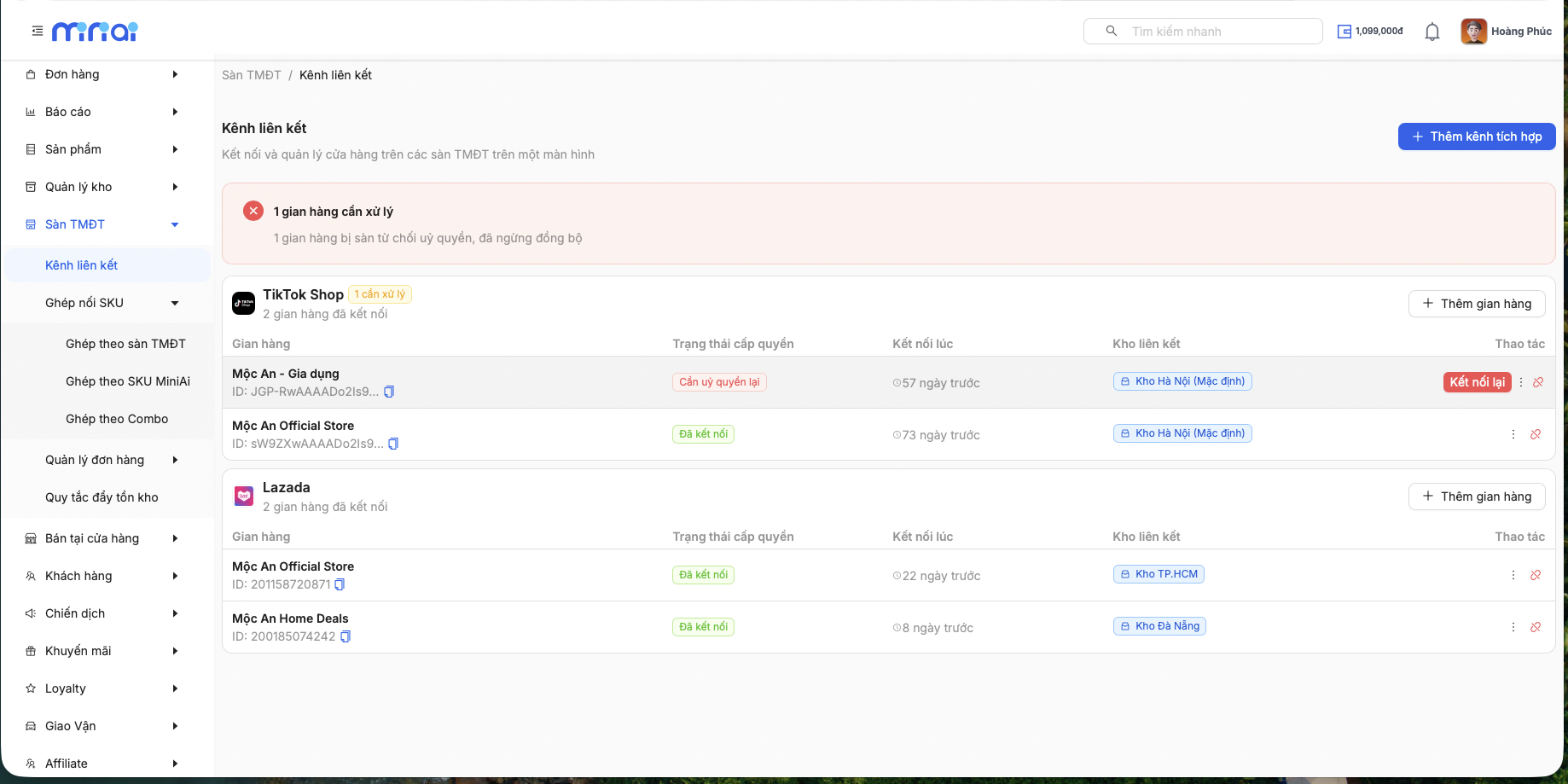Copy the Lazada ID 201158720871
This screenshot has height=784, width=1568.
click(340, 584)
